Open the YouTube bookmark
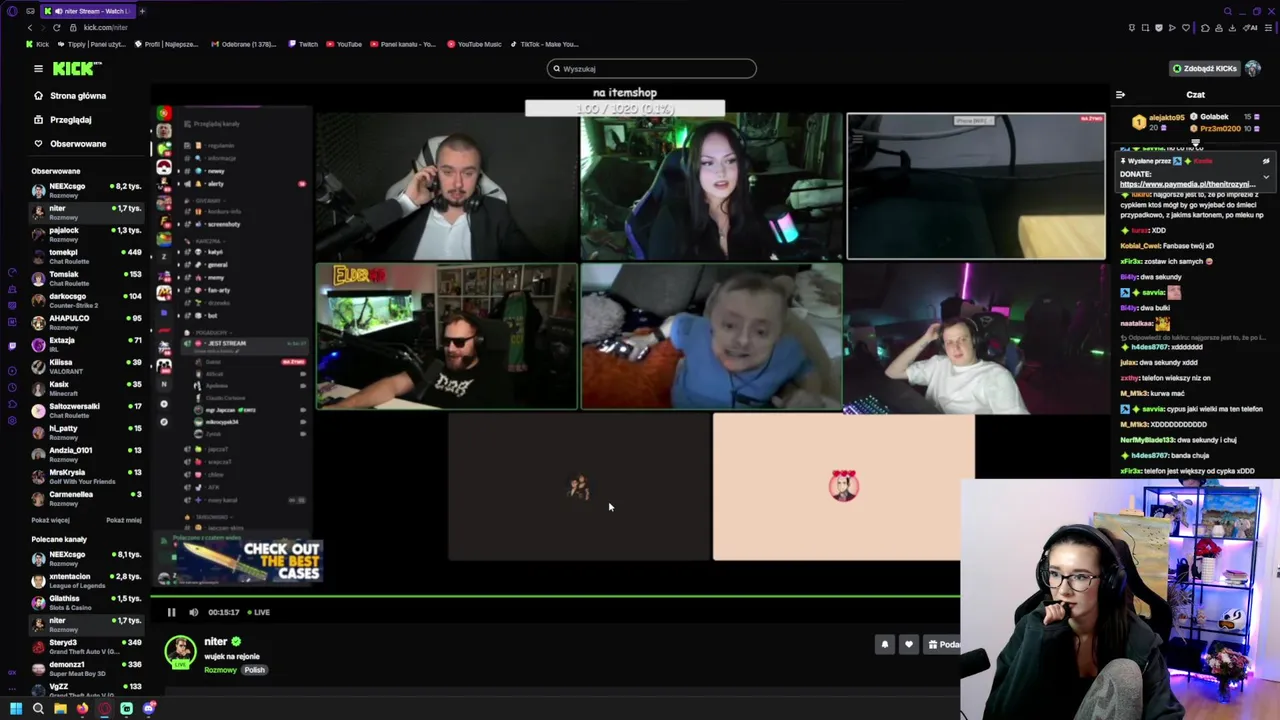 point(344,44)
